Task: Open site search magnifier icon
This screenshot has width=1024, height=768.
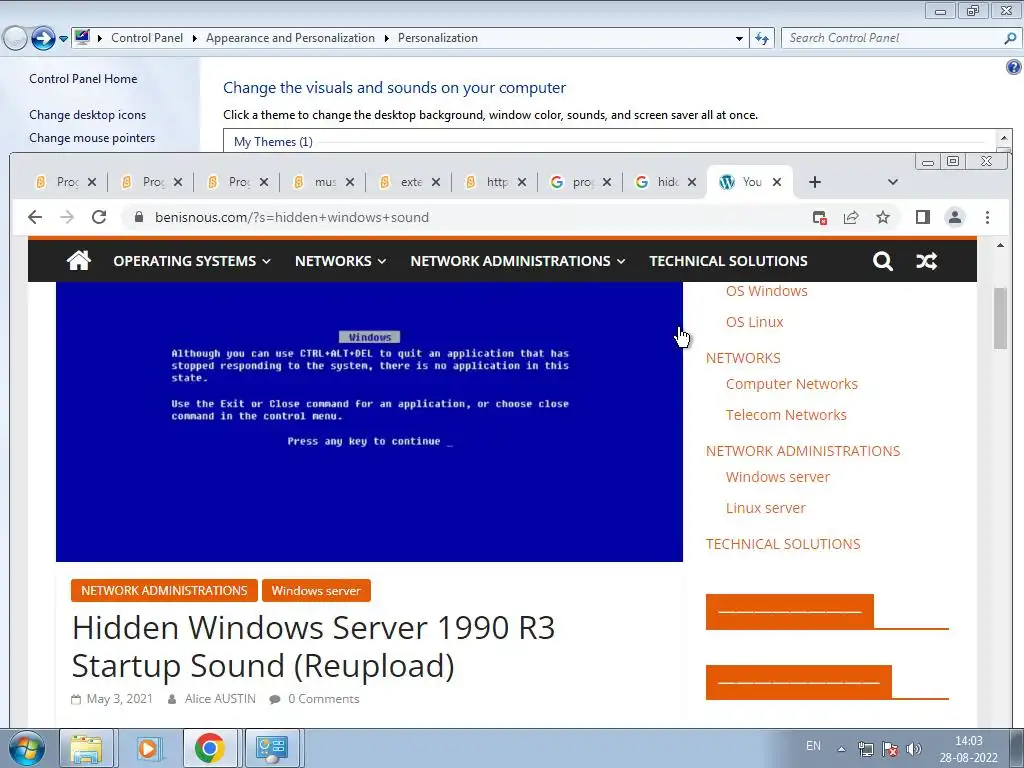Action: [882, 261]
